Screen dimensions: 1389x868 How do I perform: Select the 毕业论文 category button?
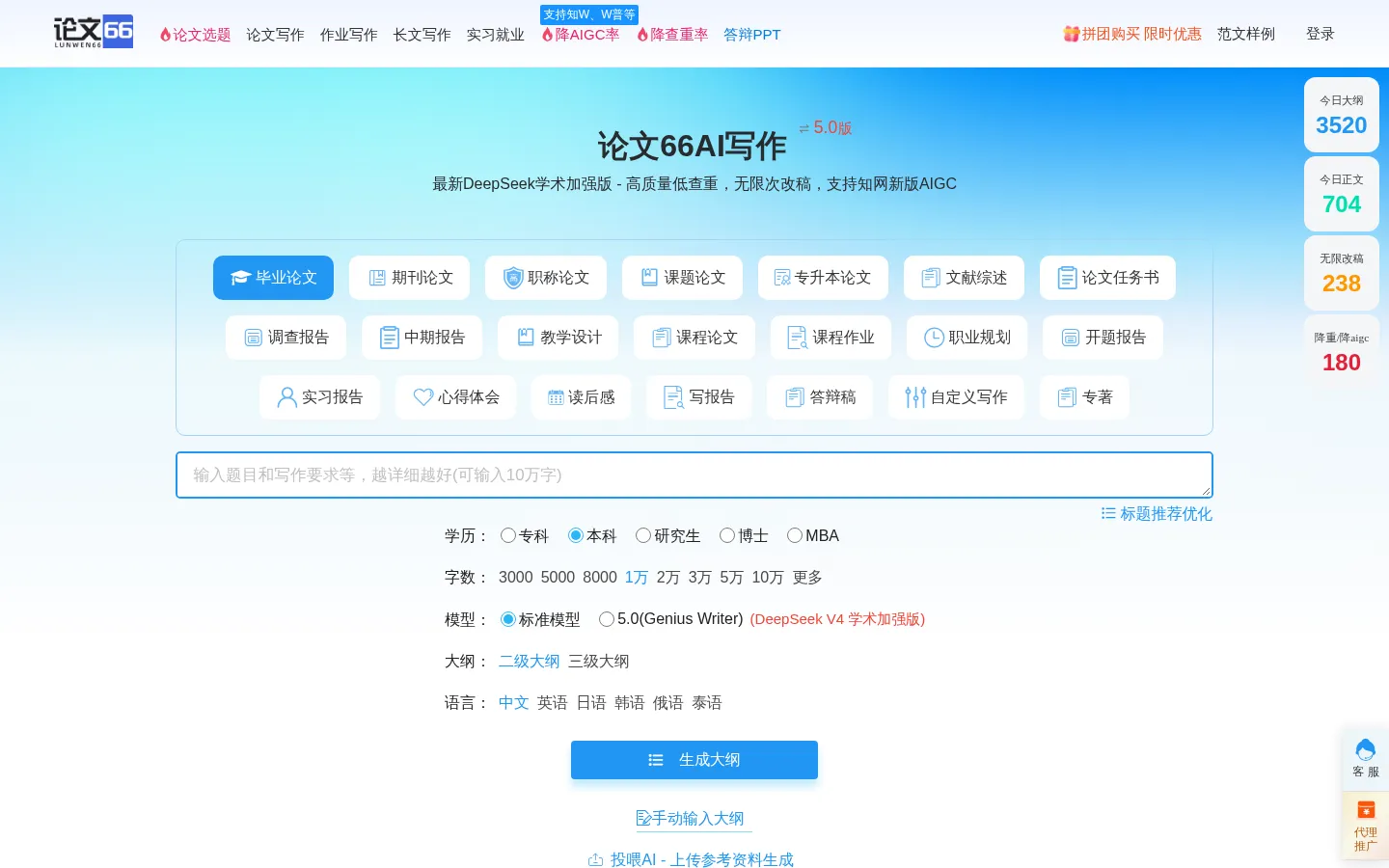click(273, 278)
